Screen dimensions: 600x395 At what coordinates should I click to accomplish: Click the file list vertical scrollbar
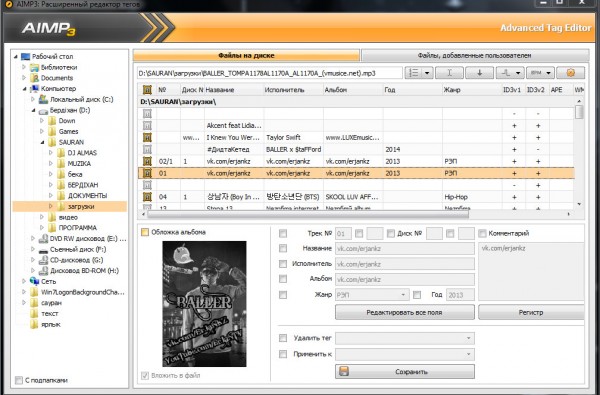pyautogui.click(x=579, y=112)
